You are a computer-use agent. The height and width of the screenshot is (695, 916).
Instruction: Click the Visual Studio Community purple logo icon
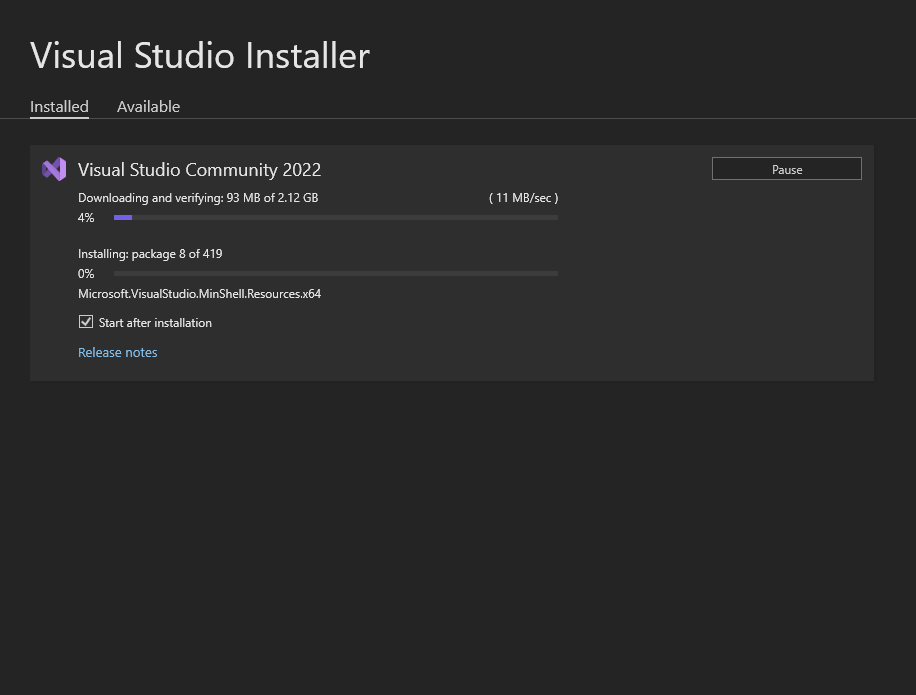pos(54,169)
